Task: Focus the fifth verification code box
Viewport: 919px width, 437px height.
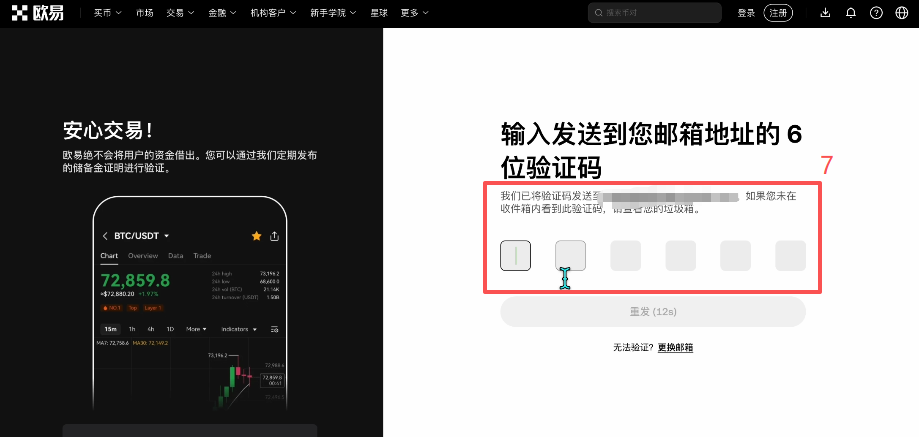Action: [x=736, y=255]
